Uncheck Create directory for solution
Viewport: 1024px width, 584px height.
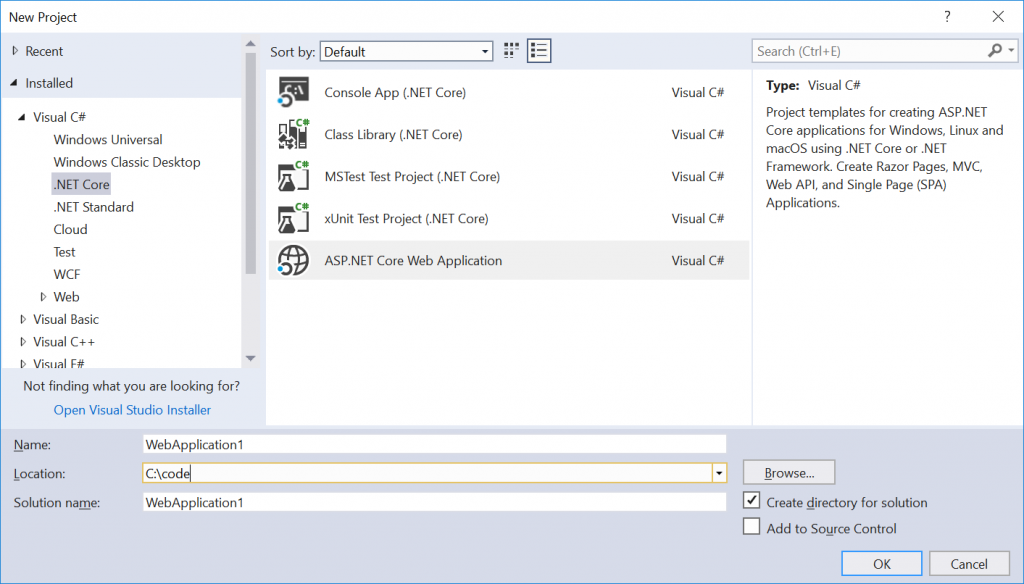coord(752,500)
